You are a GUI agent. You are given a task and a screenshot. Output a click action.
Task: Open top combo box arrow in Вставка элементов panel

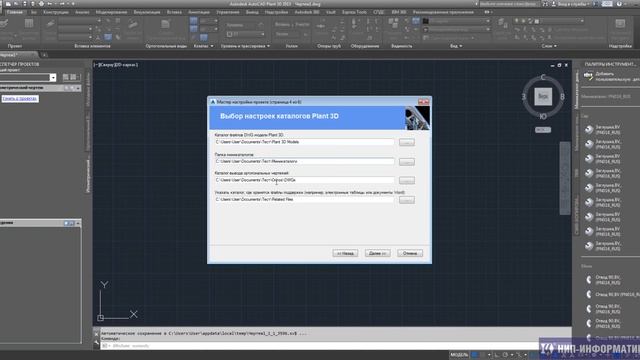pos(99,21)
